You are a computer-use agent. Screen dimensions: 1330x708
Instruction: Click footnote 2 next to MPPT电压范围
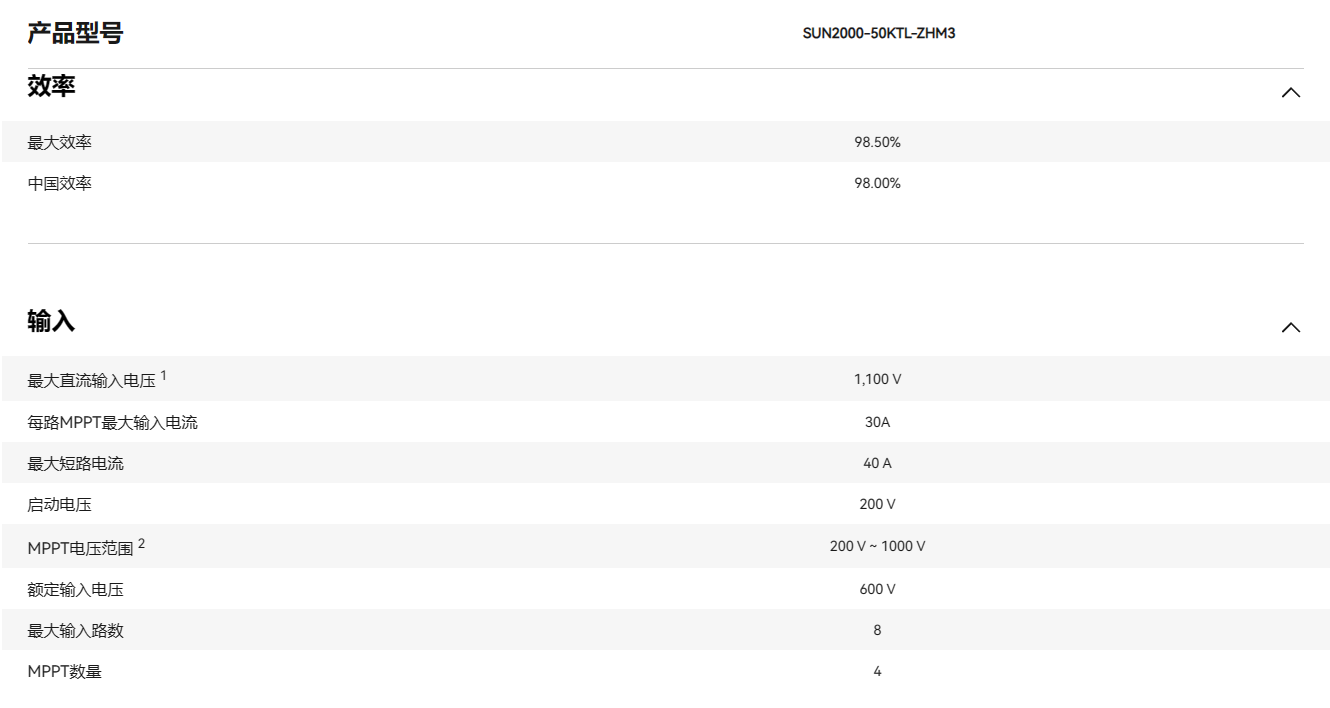coord(142,543)
